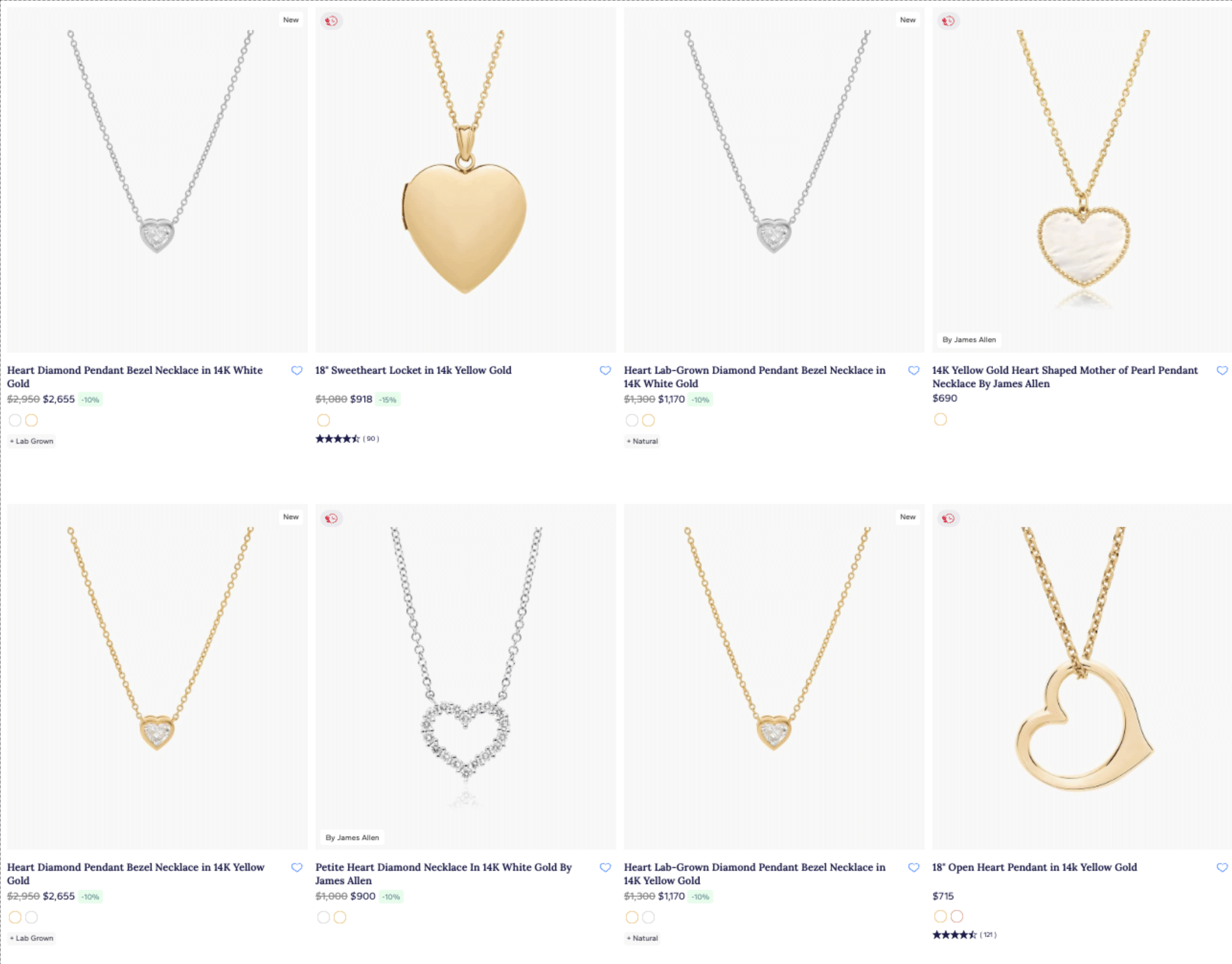Select yellow gold option on Heart Diamond Bezel Necklace
The width and height of the screenshot is (1232, 964).
coord(32,420)
